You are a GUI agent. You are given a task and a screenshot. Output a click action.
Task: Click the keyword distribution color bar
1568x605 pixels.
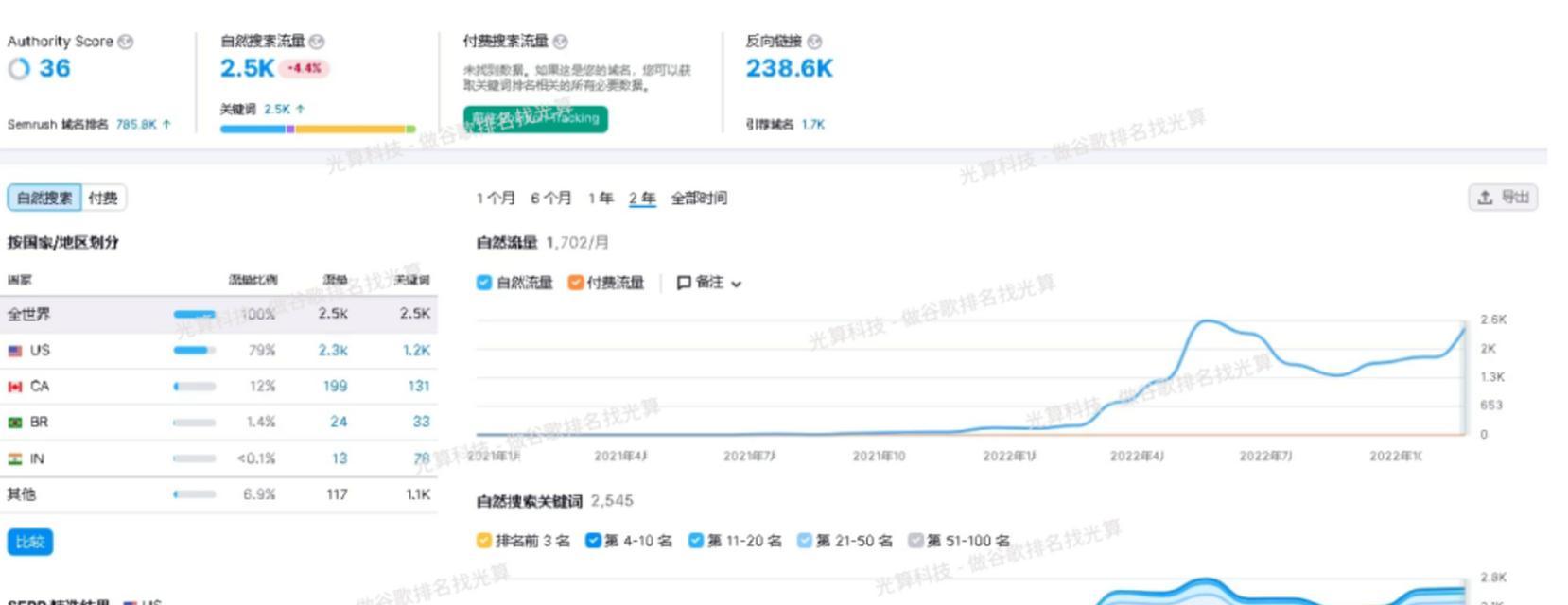pos(318,129)
